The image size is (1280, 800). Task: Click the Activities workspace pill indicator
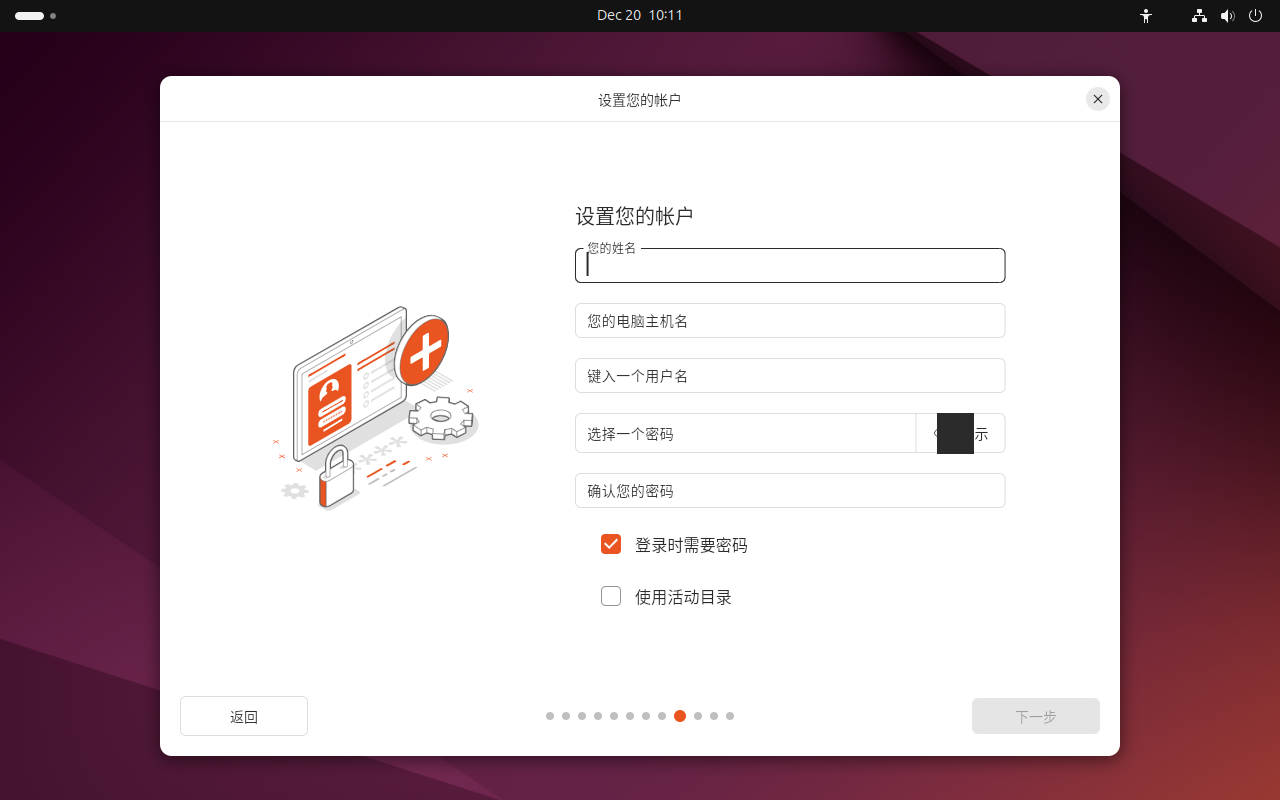pos(30,16)
